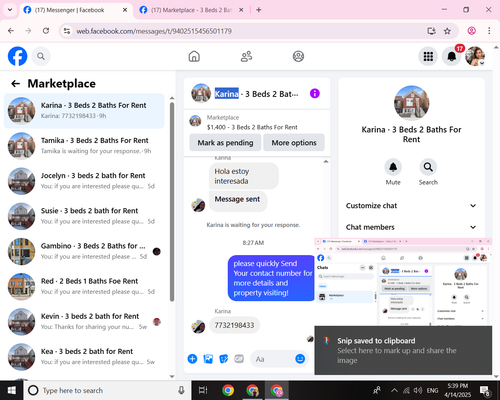Open the Jocelyn - 3 beds 2 bath chat

(84, 181)
